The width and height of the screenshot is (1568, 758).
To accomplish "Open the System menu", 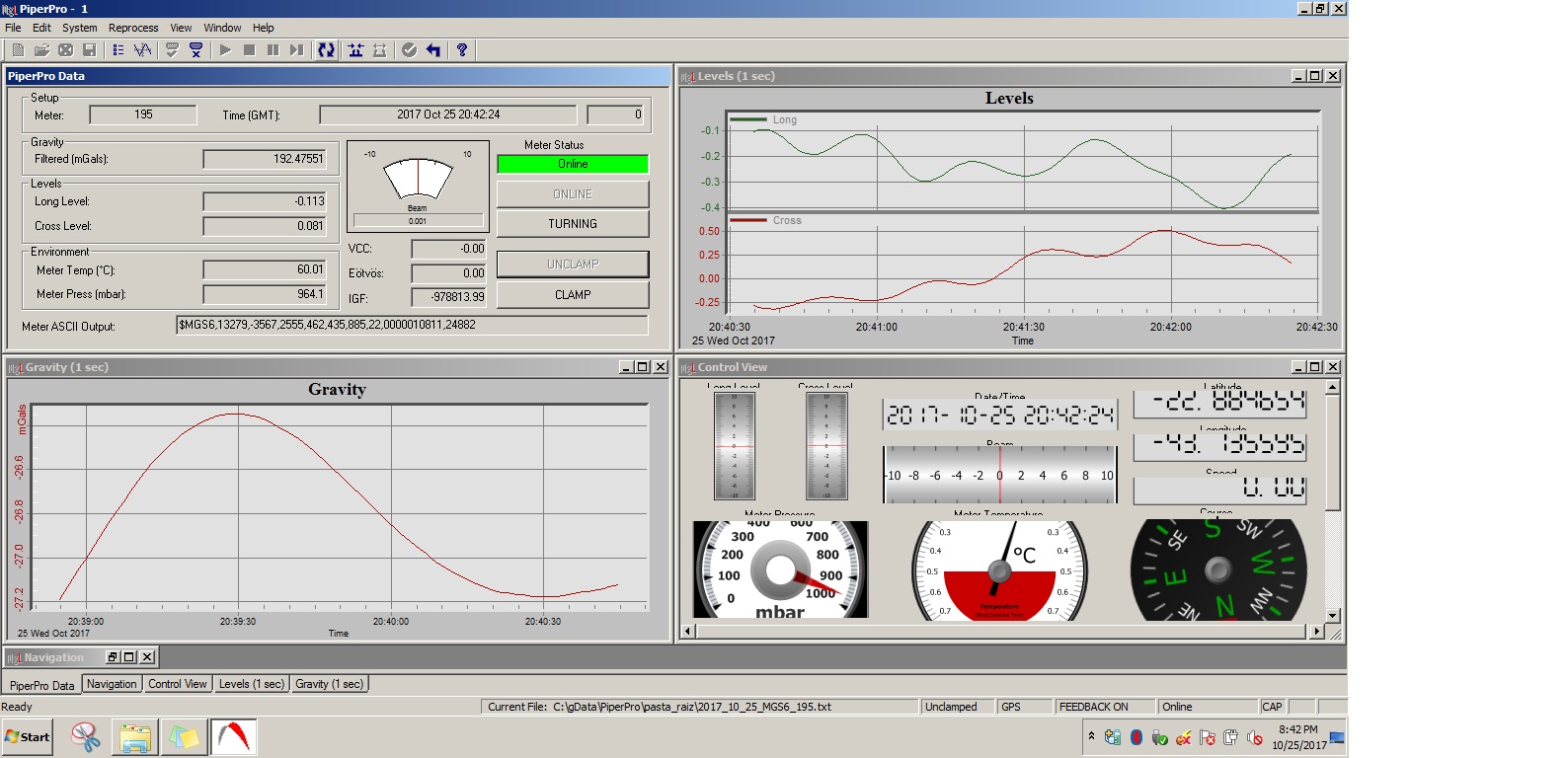I will tap(80, 28).
